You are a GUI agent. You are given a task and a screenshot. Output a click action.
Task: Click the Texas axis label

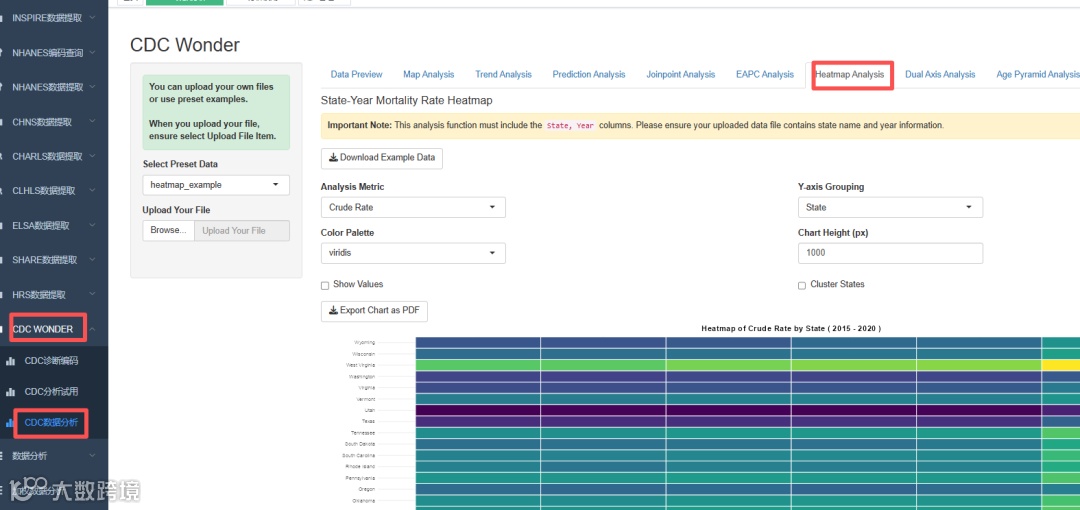click(368, 421)
